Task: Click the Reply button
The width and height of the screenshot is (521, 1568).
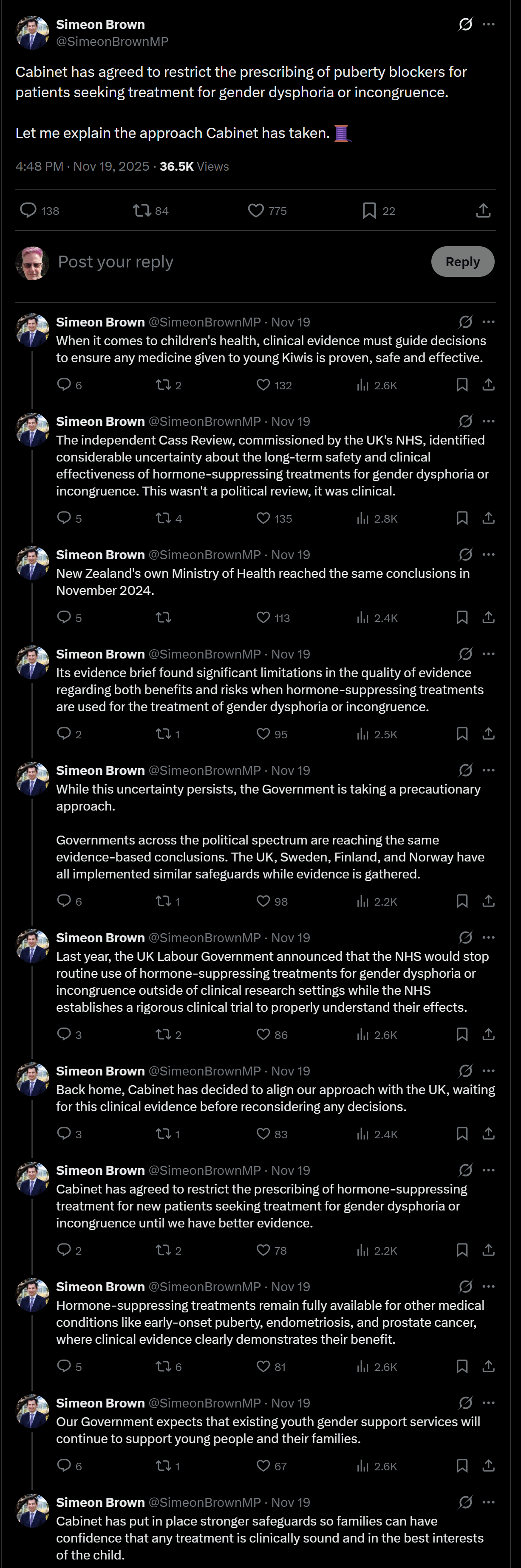Action: pyautogui.click(x=462, y=262)
